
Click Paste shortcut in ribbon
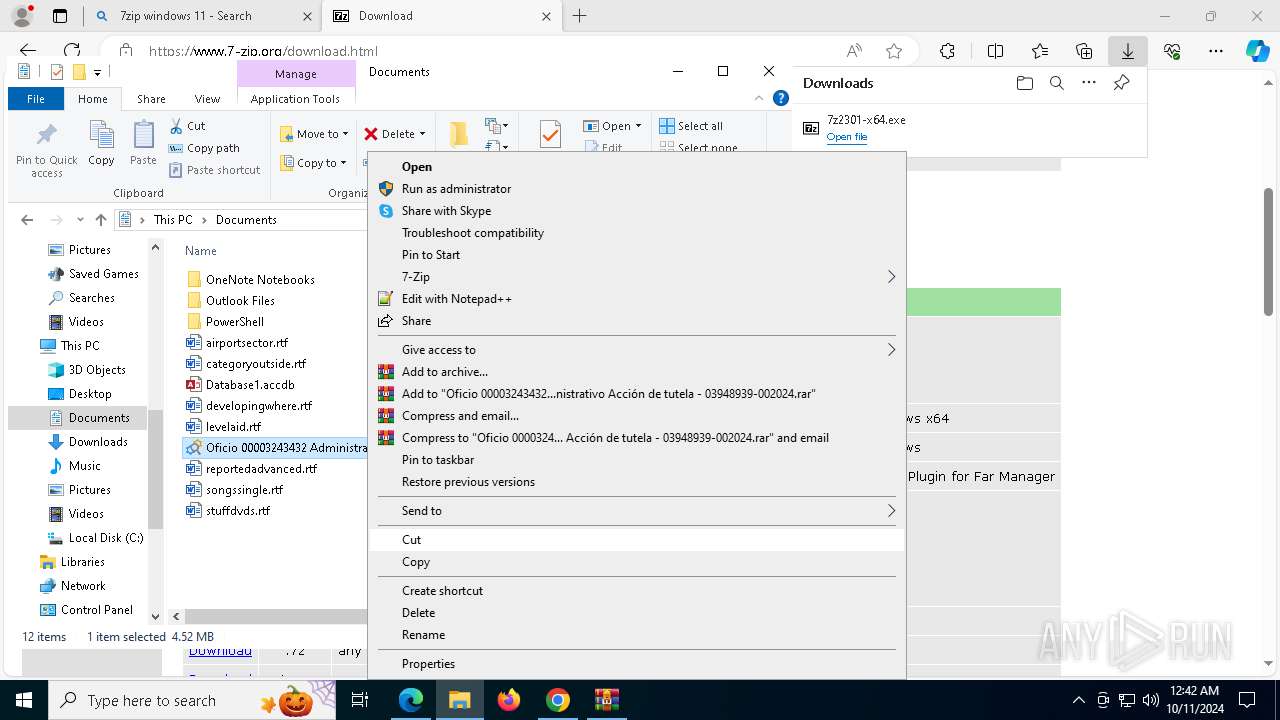(215, 170)
